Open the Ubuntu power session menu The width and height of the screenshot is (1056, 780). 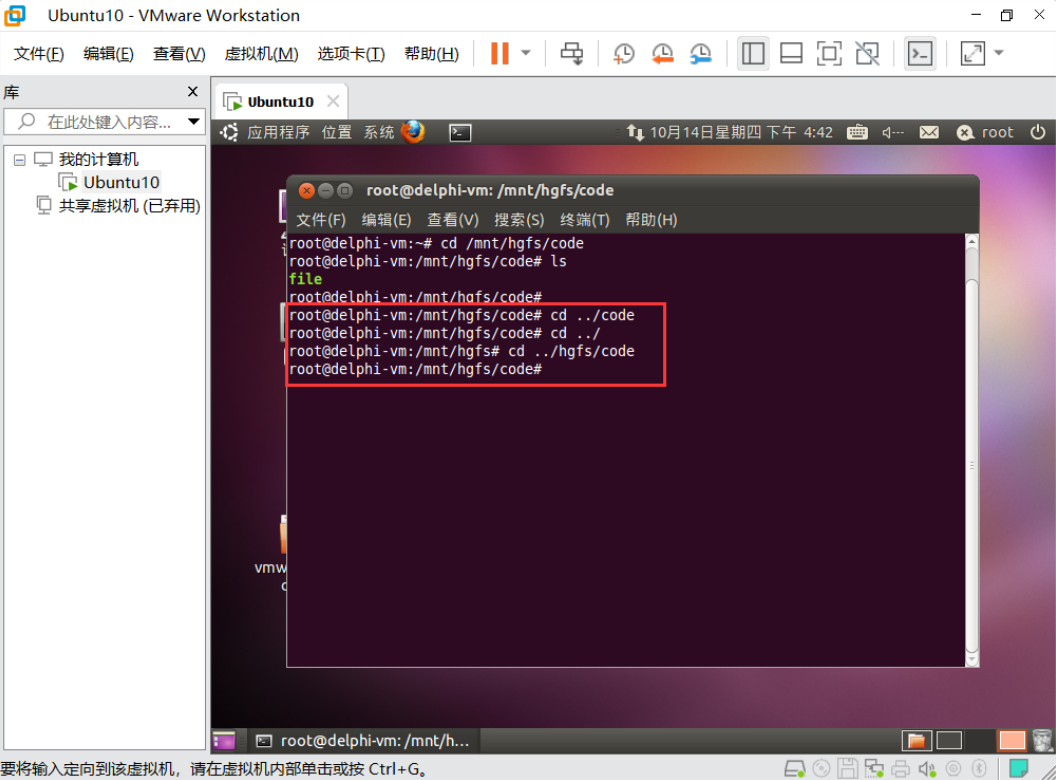[1037, 132]
